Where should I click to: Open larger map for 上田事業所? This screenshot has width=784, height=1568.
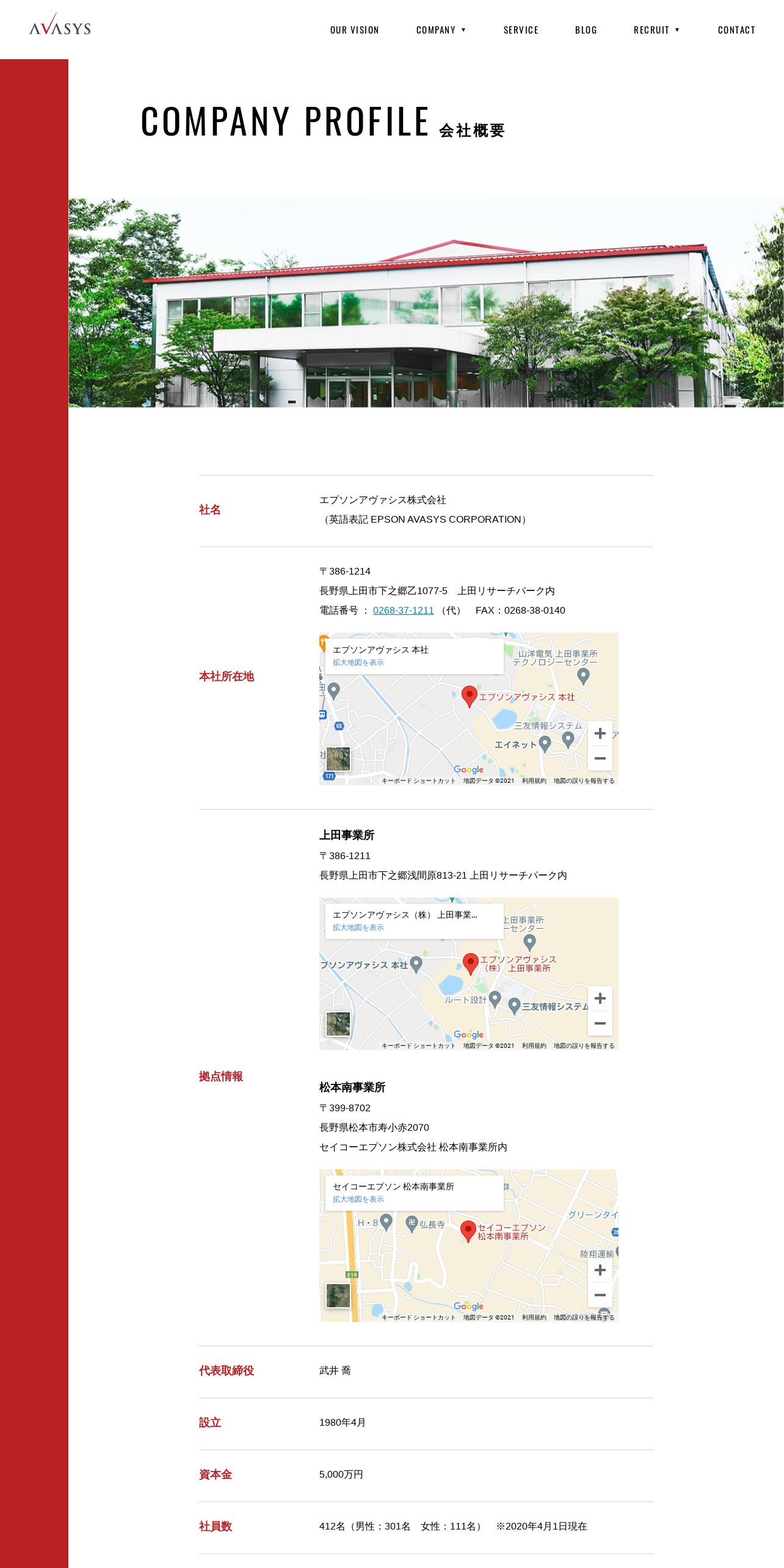[358, 927]
